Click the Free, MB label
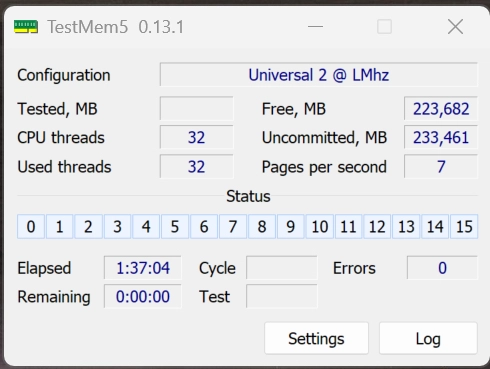490x369 pixels. 294,109
